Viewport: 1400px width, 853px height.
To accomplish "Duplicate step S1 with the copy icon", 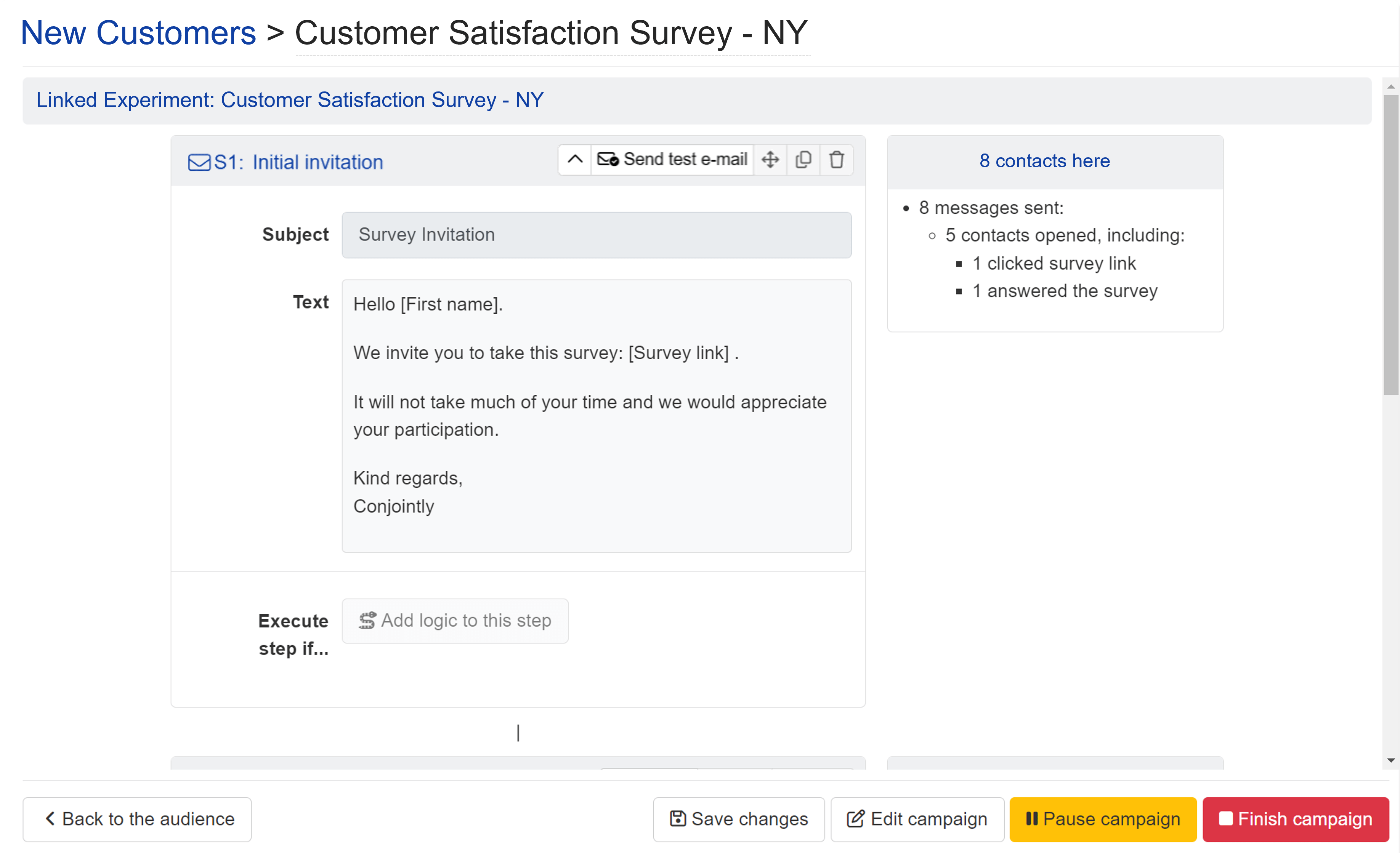I will [x=803, y=160].
